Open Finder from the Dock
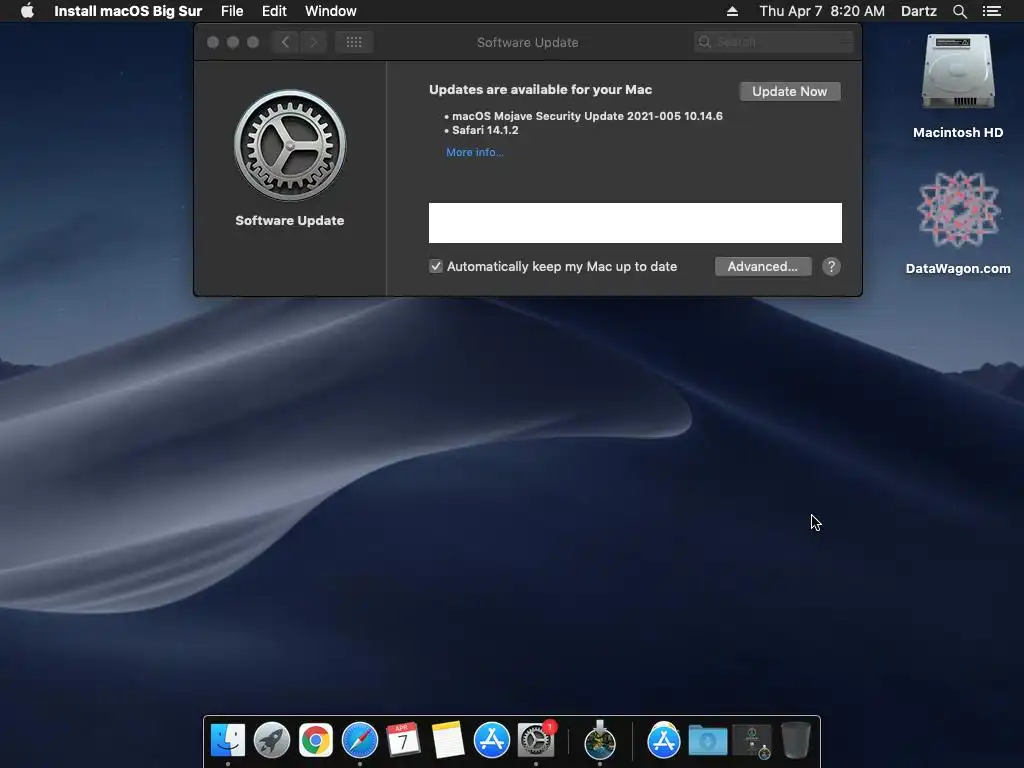Viewport: 1024px width, 768px height. coord(228,741)
